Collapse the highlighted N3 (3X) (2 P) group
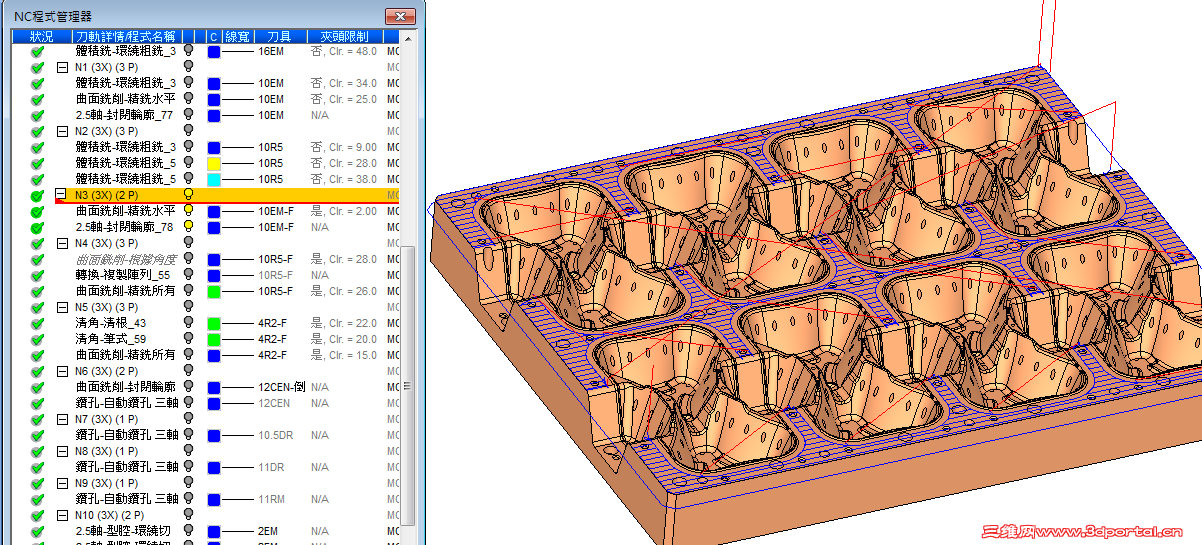1202x545 pixels. point(62,195)
